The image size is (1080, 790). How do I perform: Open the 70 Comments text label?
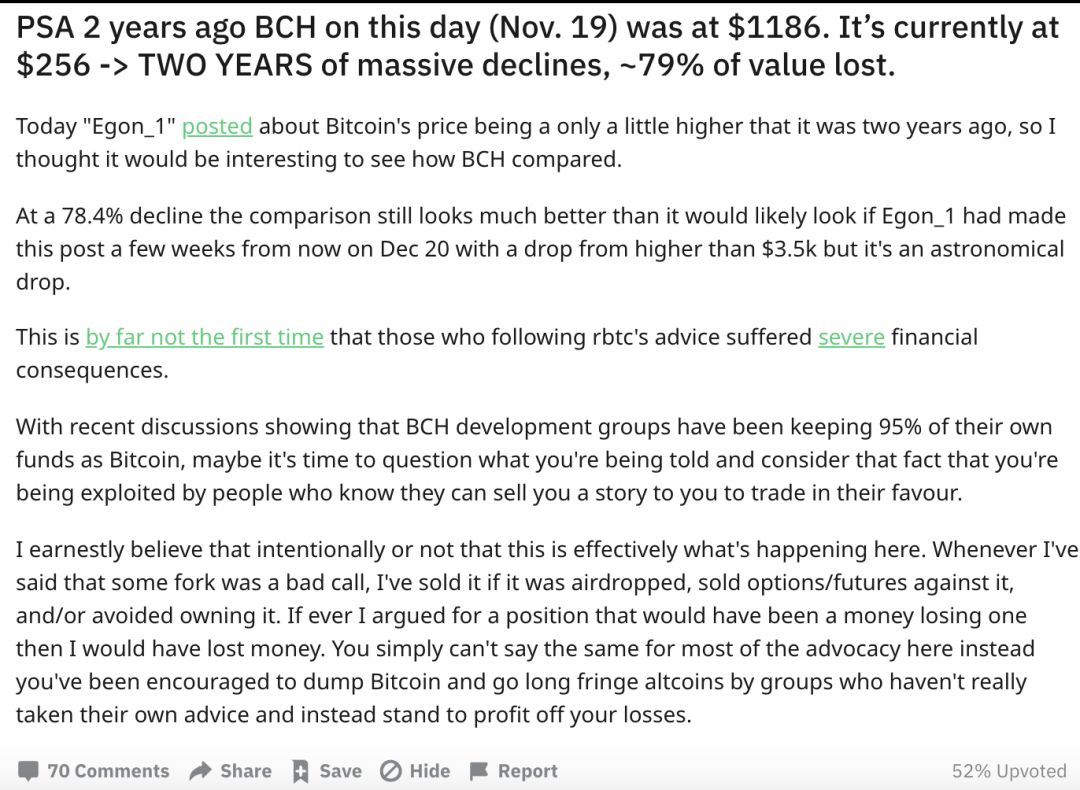tap(108, 771)
